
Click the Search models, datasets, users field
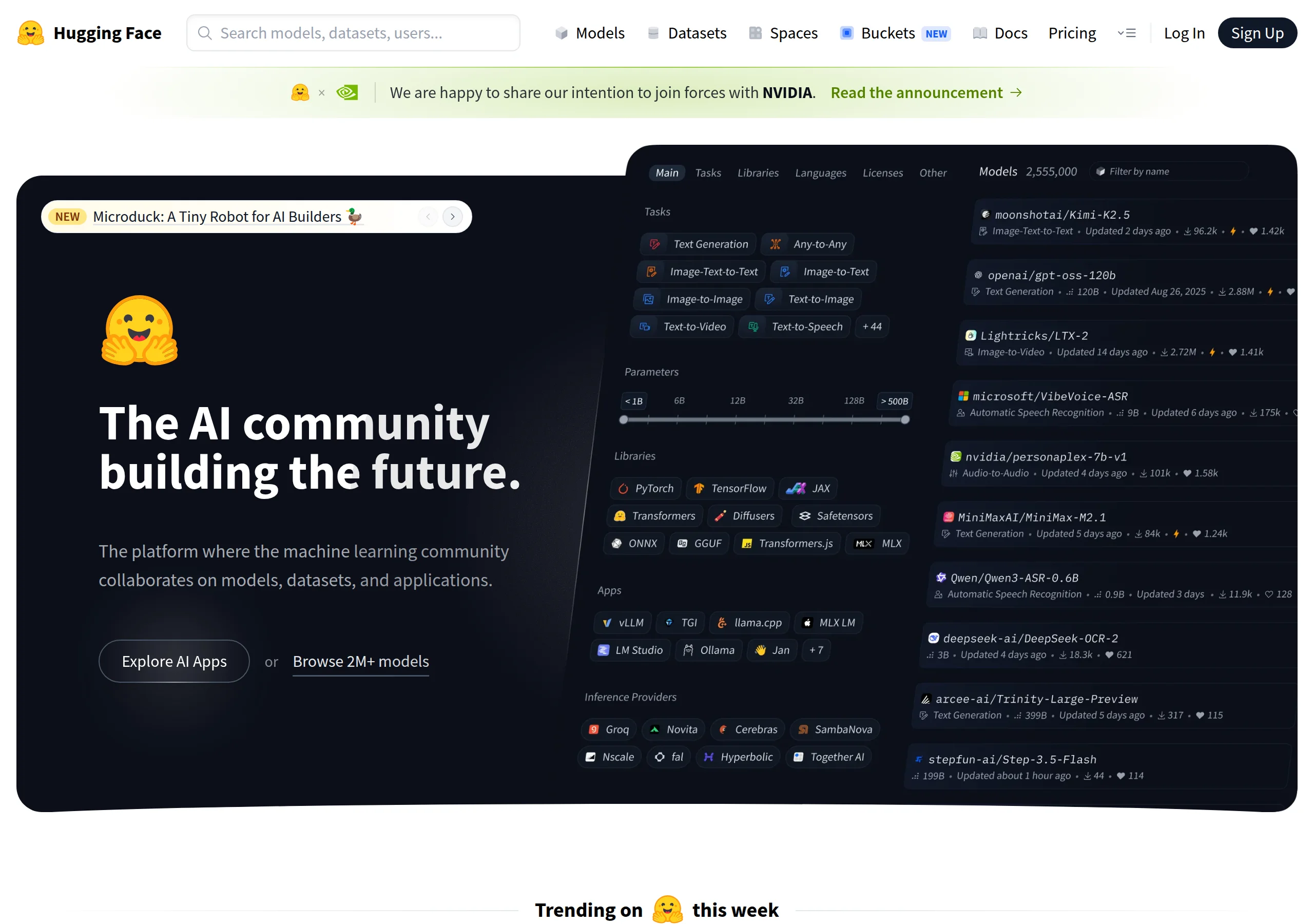[x=353, y=33]
